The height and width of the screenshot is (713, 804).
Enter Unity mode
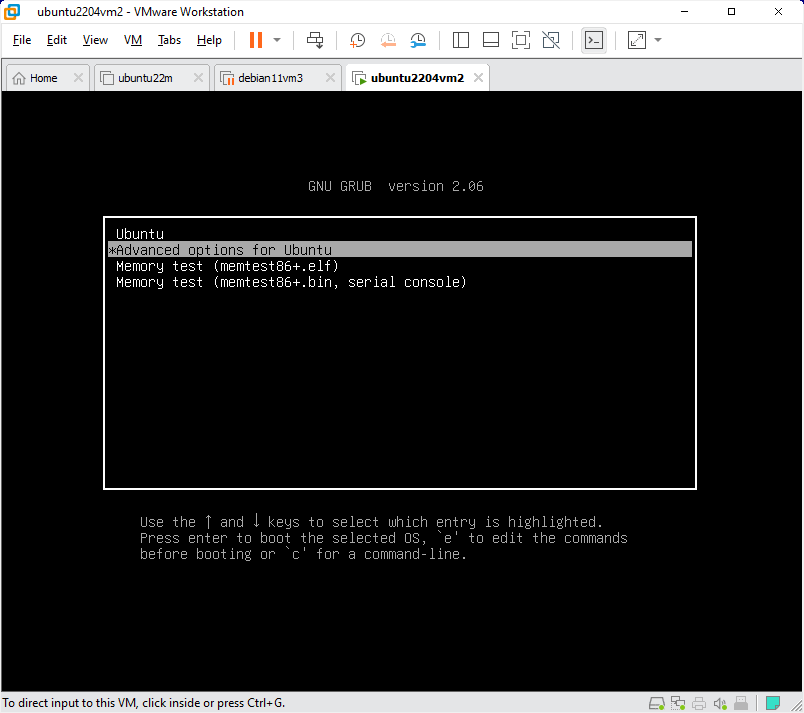click(x=551, y=40)
